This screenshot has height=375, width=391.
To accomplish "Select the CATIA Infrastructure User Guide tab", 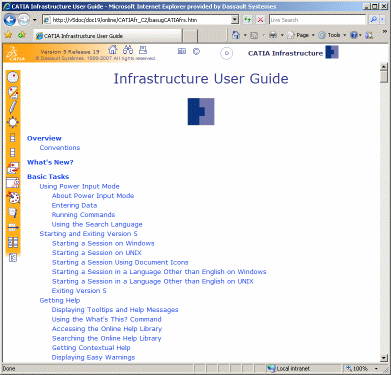I will pos(108,36).
